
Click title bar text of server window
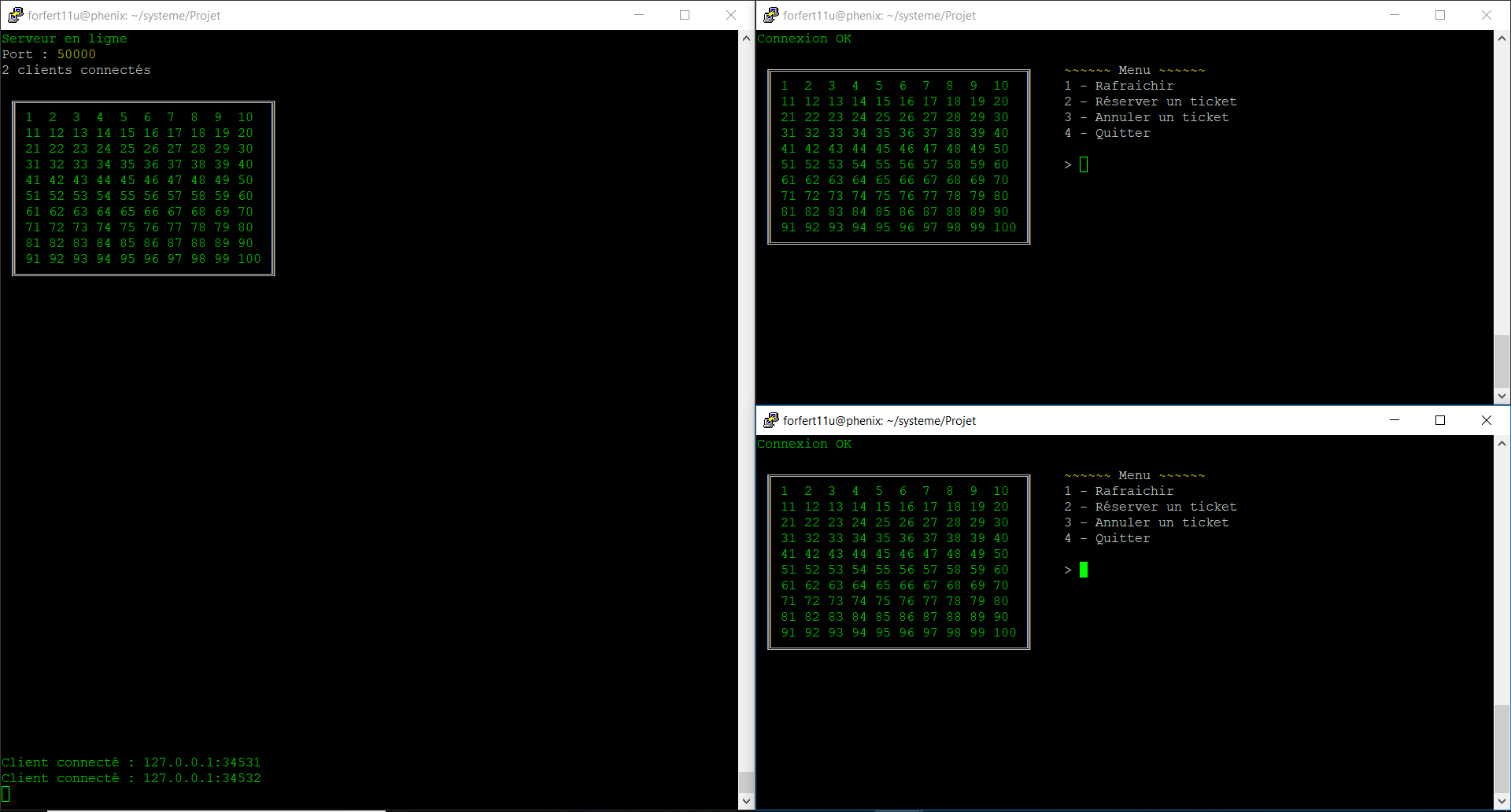124,15
